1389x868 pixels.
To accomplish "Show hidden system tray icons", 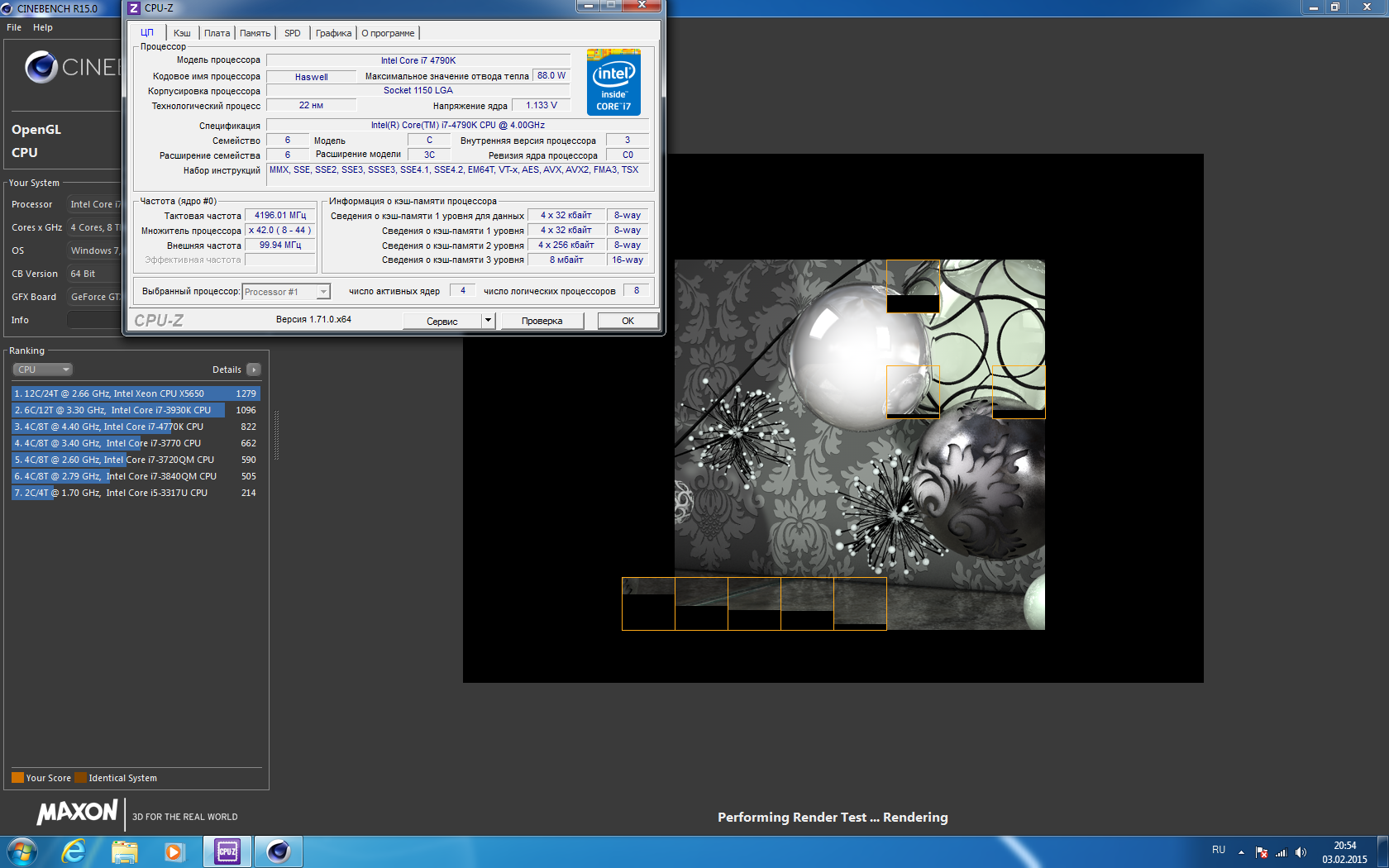I will coord(1241,852).
